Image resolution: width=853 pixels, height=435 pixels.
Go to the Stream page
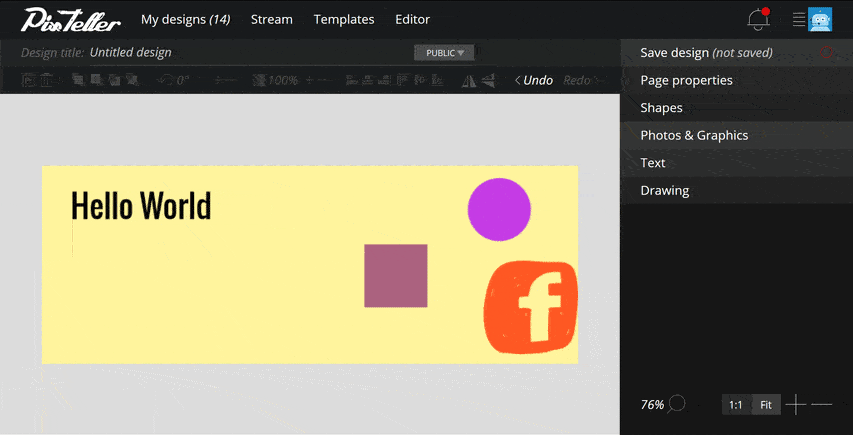[x=271, y=20]
